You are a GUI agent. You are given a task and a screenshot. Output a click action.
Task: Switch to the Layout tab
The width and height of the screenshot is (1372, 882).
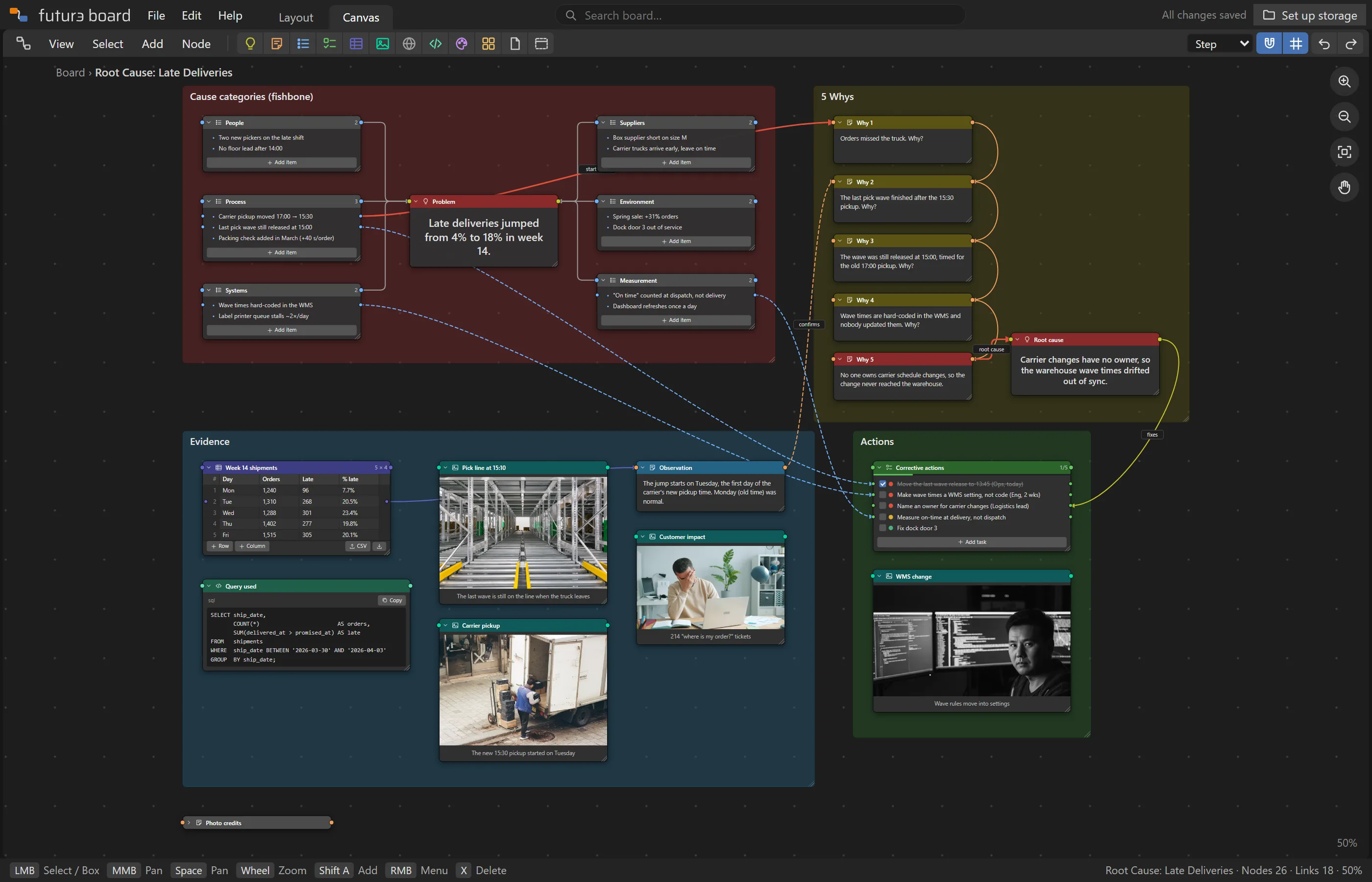coord(296,17)
